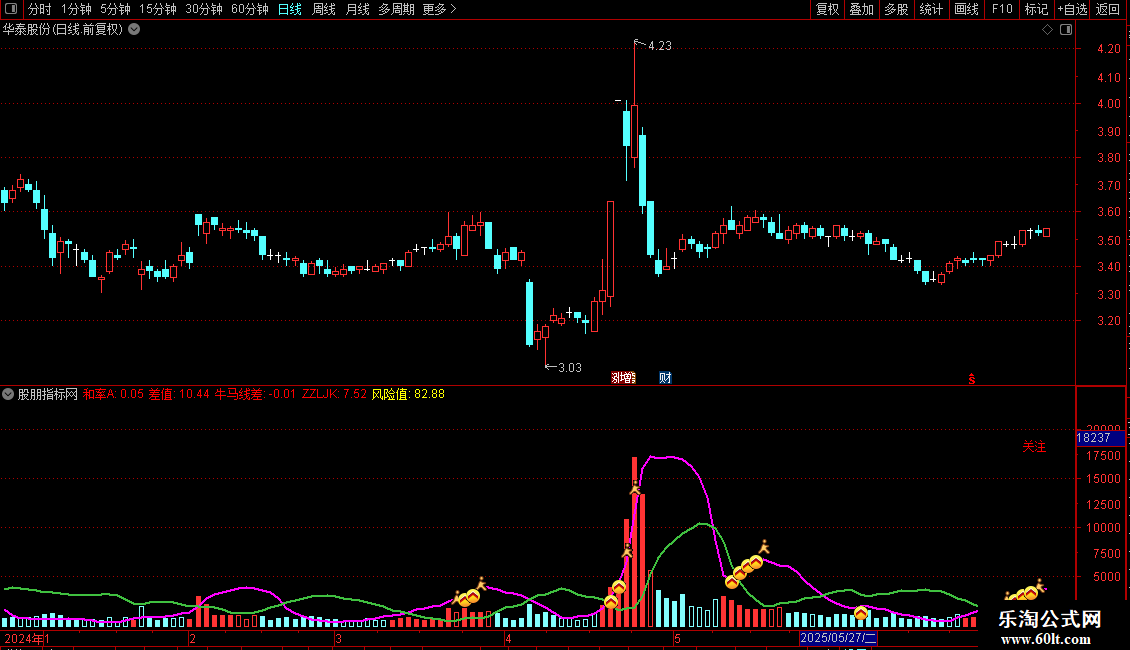The image size is (1130, 650).
Task: Click the 和率A: 0.05 indicator value
Action: (x=113, y=394)
